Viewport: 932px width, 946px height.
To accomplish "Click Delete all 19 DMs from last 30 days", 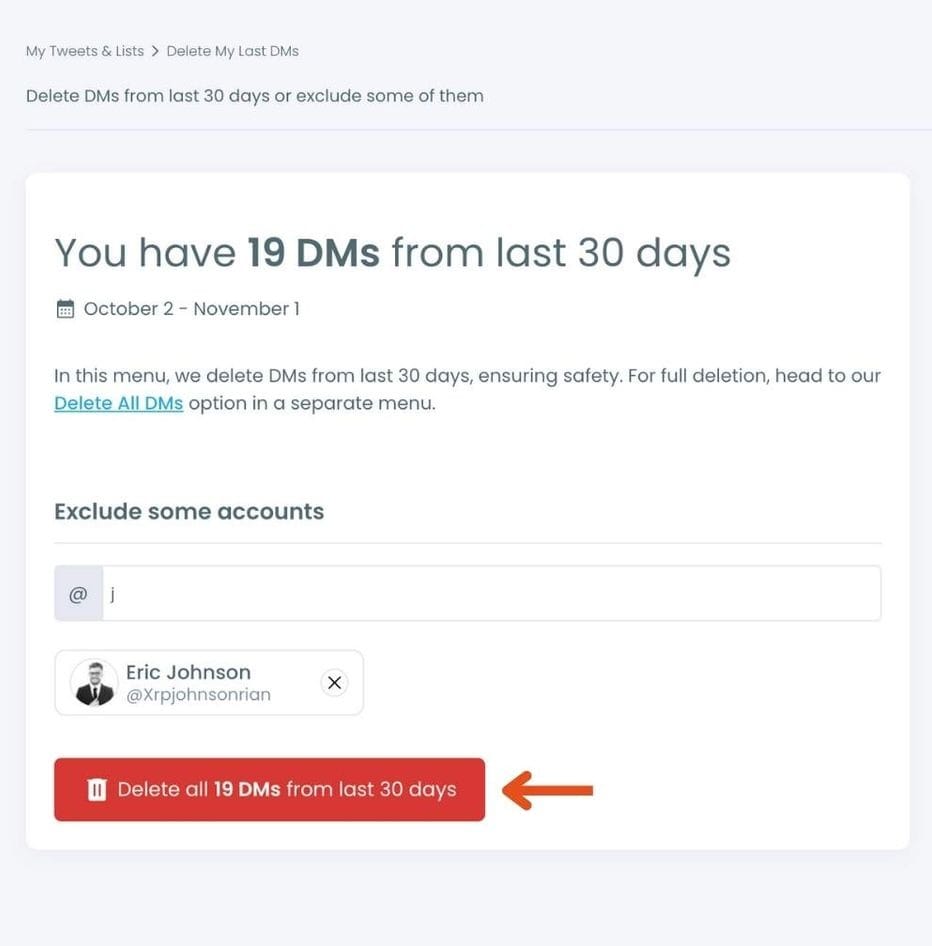I will (268, 789).
